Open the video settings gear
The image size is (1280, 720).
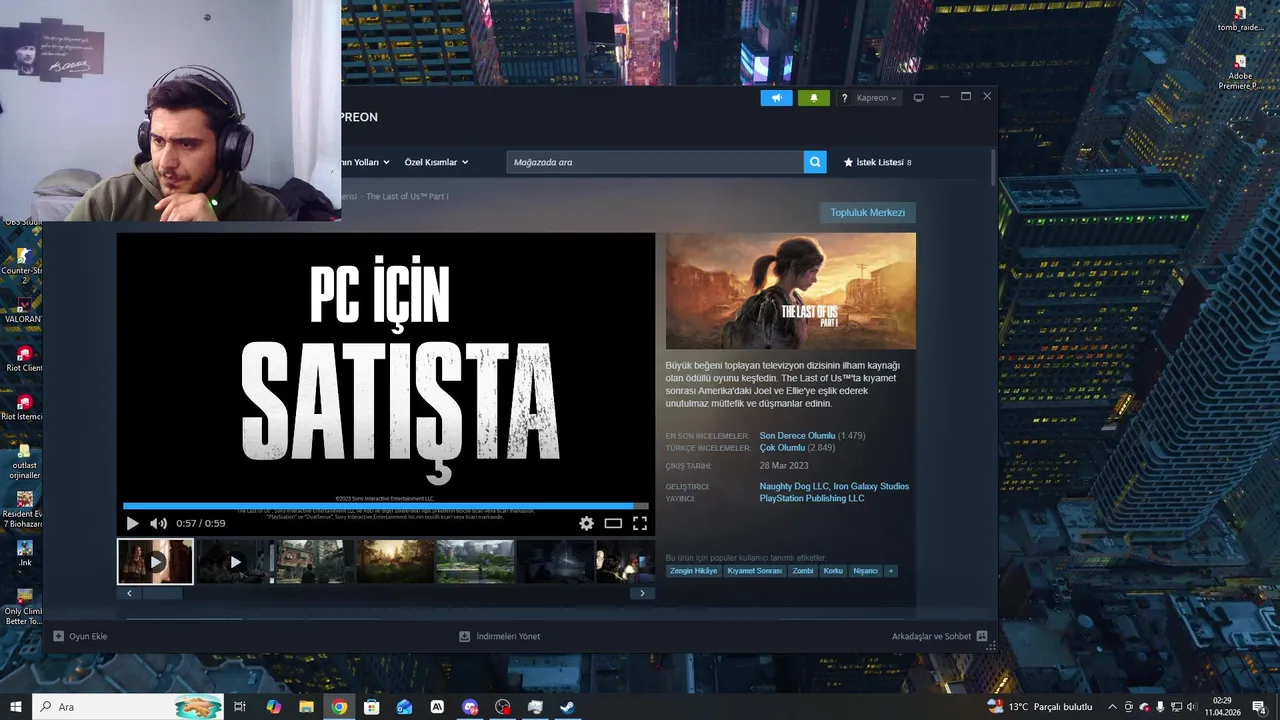pyautogui.click(x=586, y=523)
